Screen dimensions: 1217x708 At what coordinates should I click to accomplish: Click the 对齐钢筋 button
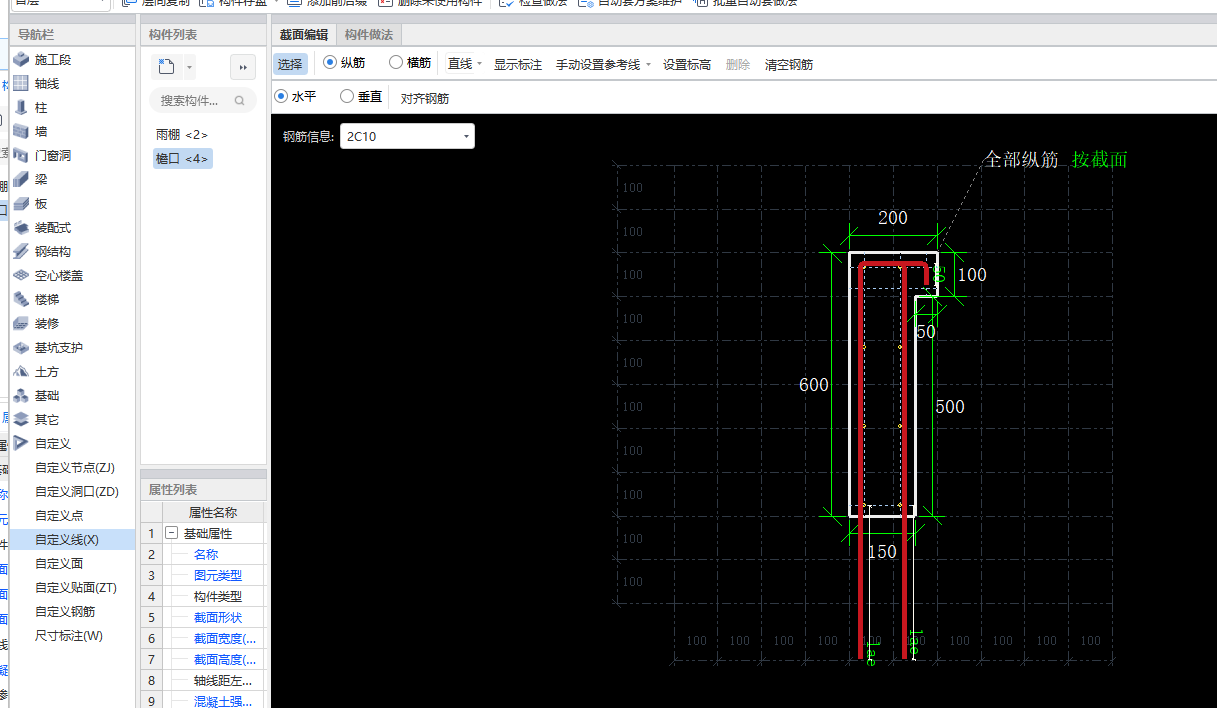[425, 98]
